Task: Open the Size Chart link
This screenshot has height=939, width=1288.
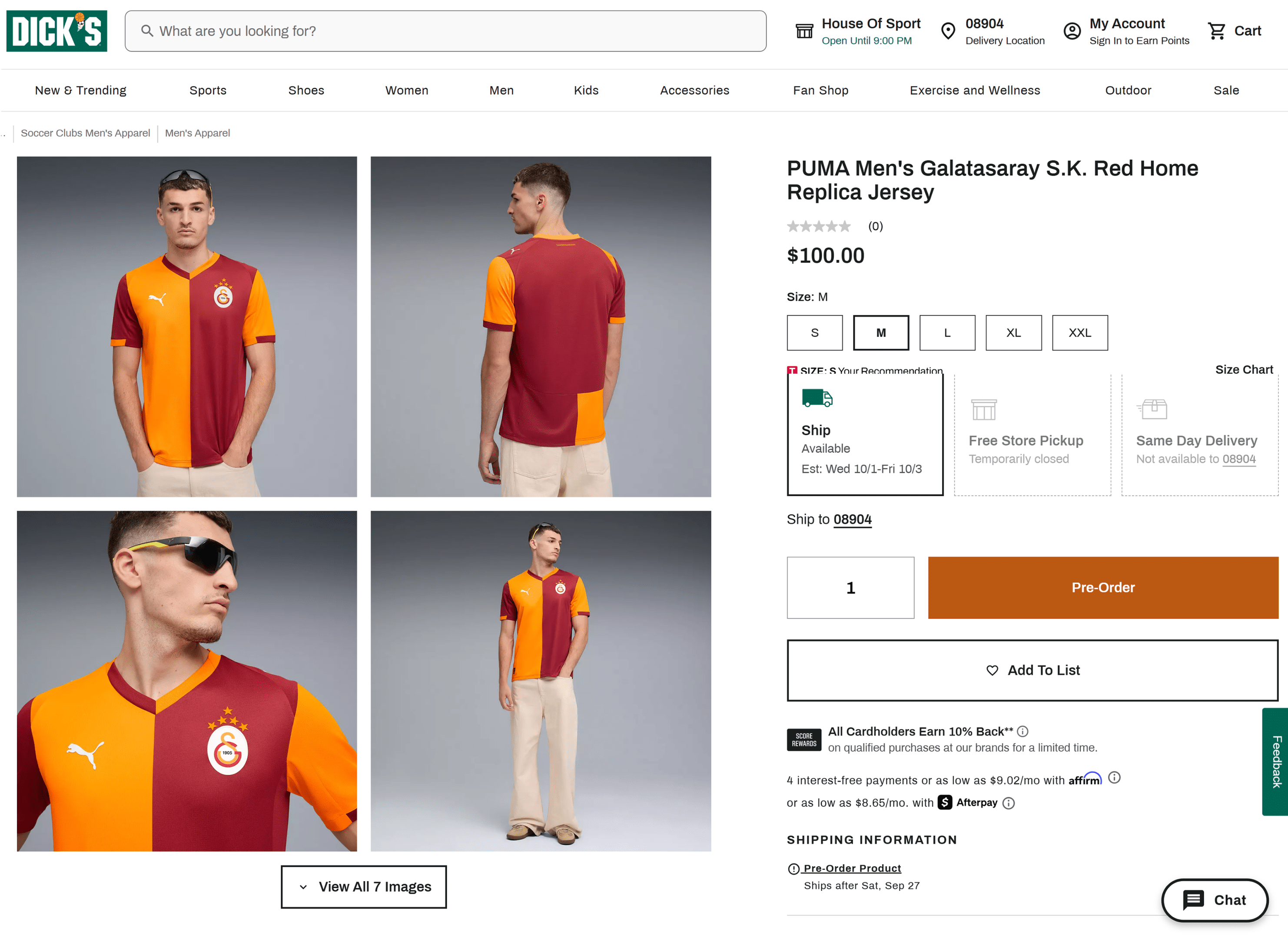Action: (x=1243, y=370)
